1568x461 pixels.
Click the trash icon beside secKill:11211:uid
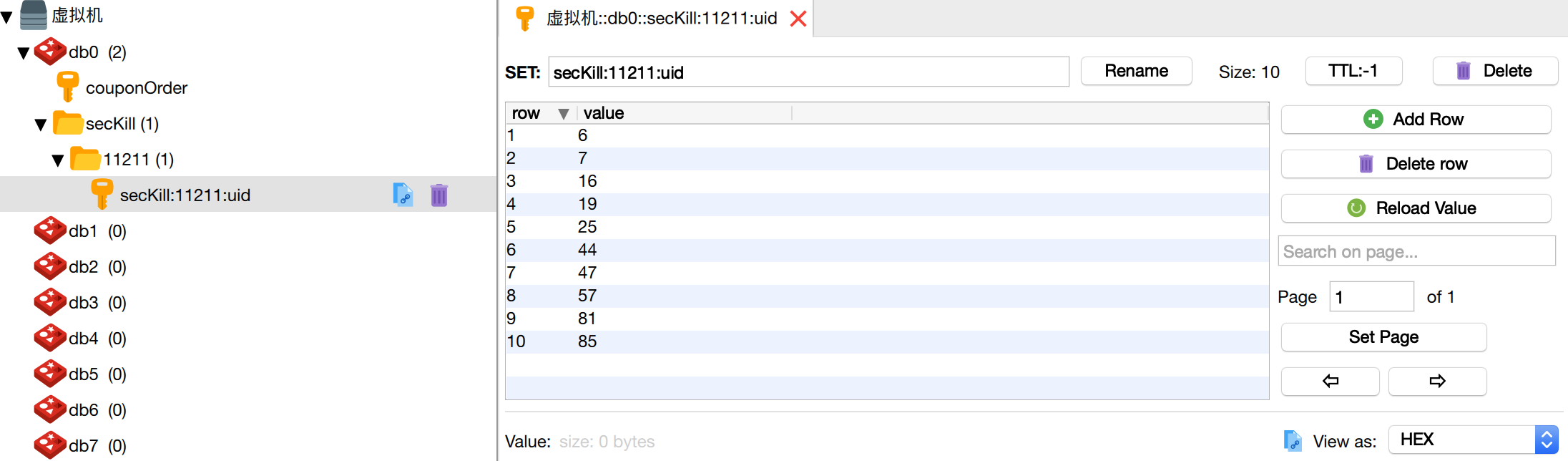point(439,195)
